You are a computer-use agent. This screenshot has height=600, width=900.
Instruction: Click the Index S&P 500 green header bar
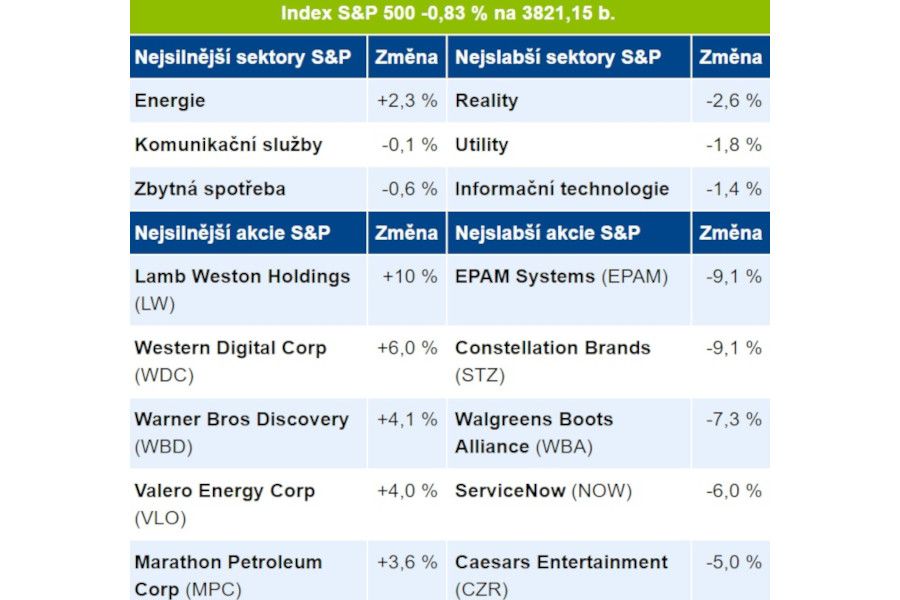pos(449,14)
